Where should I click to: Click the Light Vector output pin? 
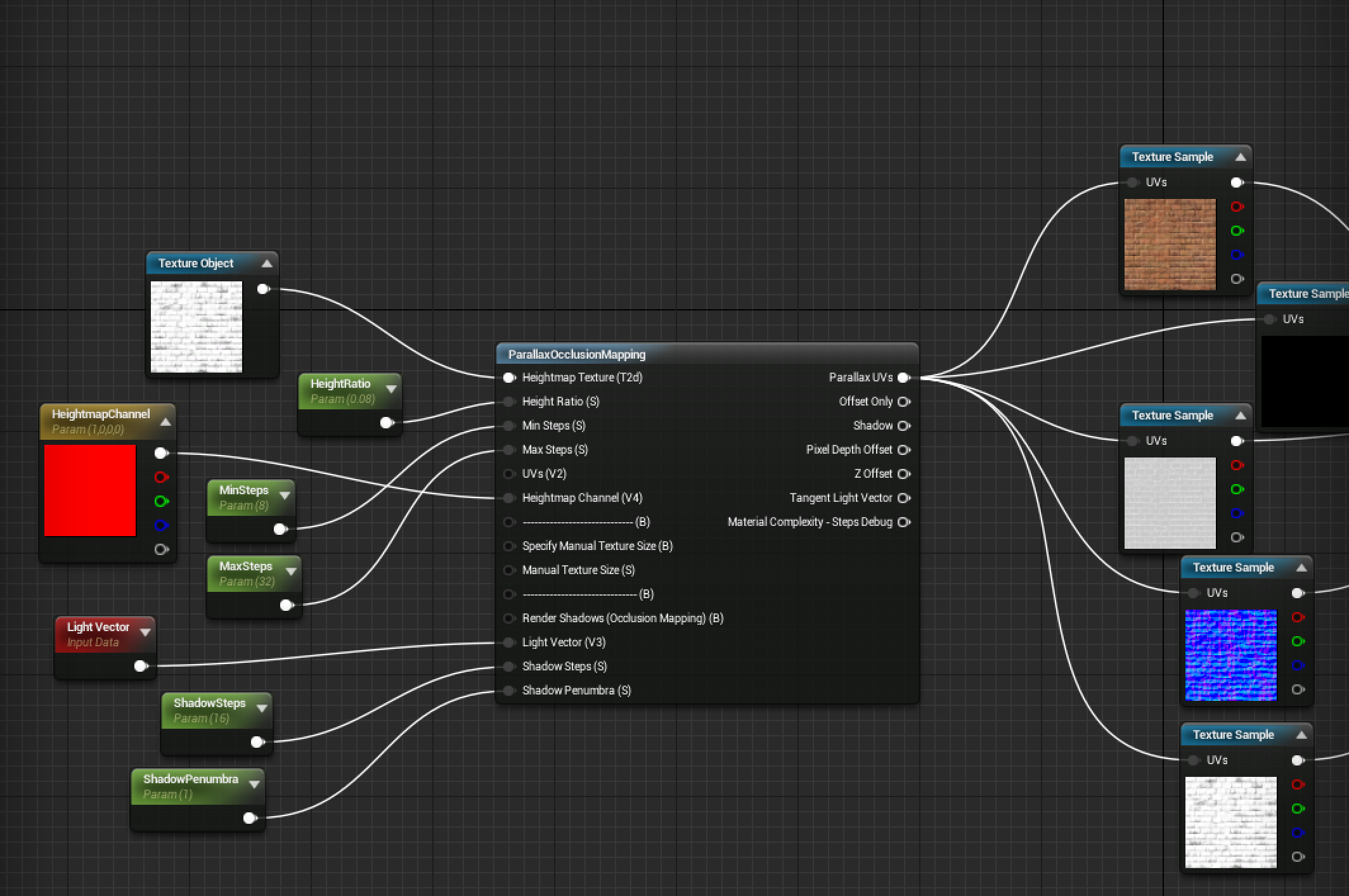click(x=139, y=666)
